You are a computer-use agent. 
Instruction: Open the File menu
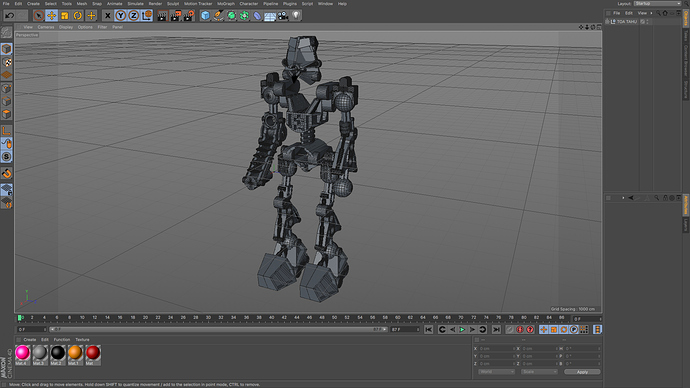[x=6, y=4]
